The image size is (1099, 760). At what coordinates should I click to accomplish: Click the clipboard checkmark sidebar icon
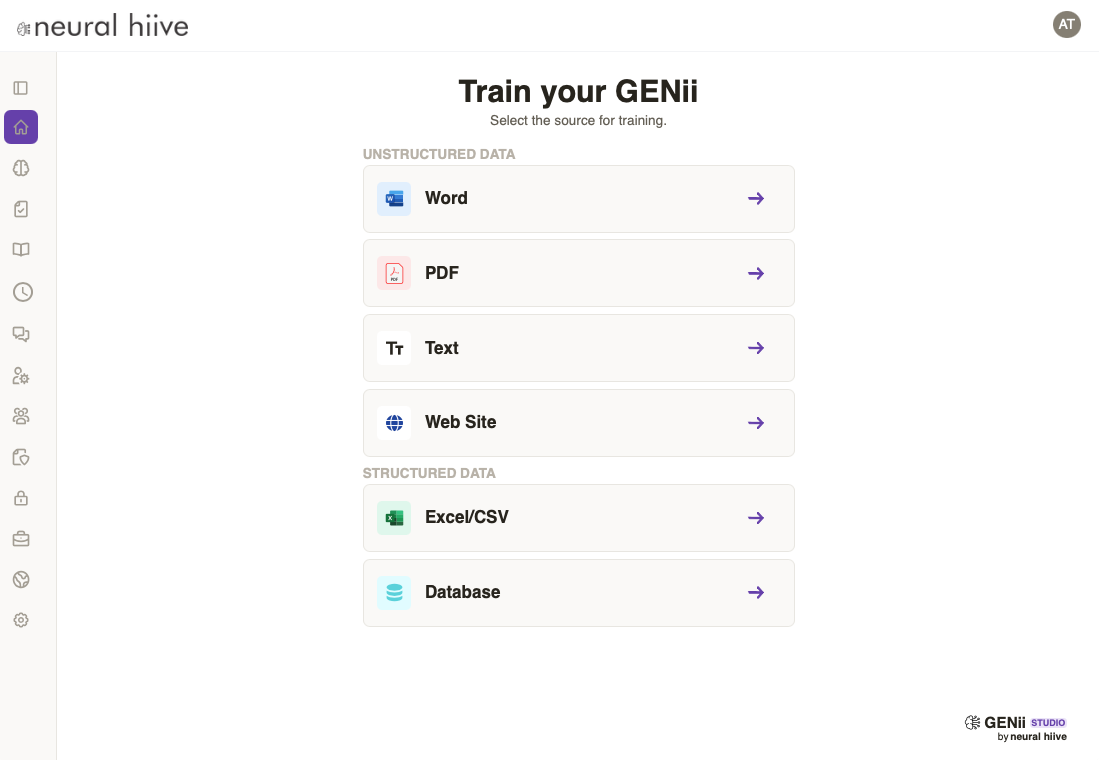pos(21,209)
